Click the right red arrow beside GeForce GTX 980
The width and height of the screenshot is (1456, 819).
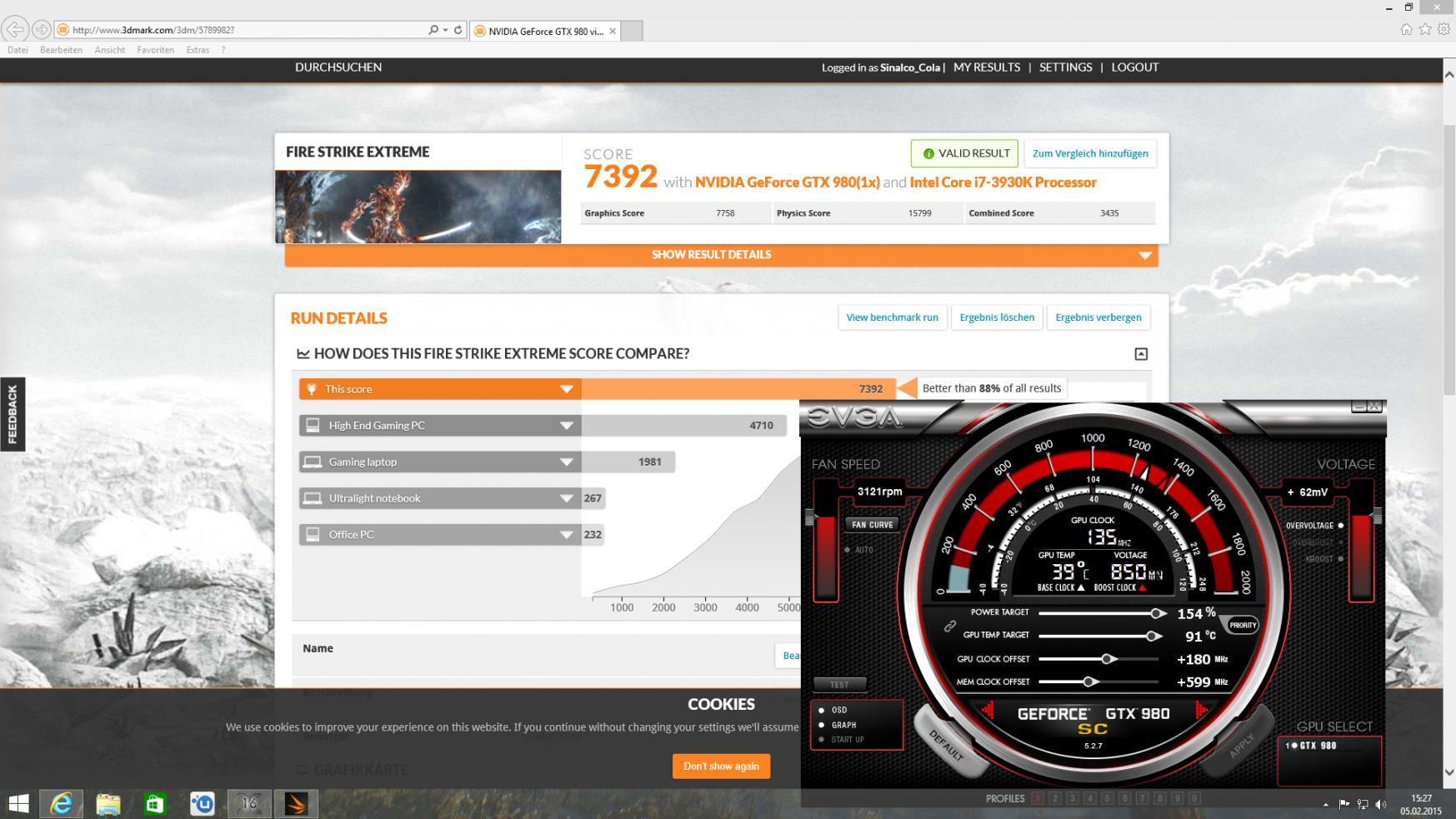point(1201,711)
